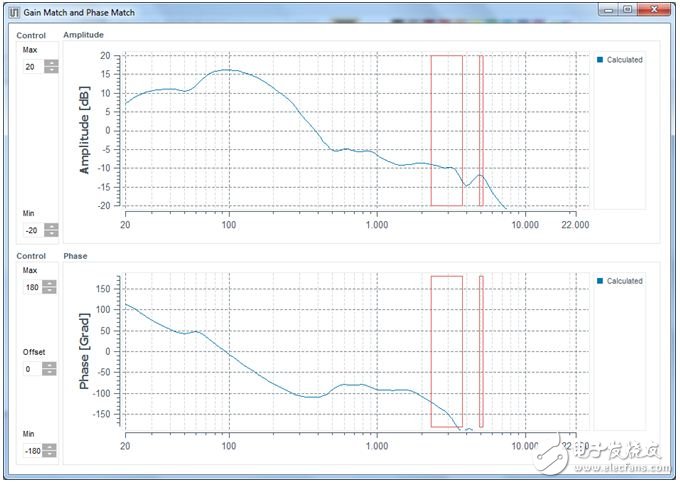Increase the Phase Offset value with up arrow
680x484 pixels.
tap(51, 365)
